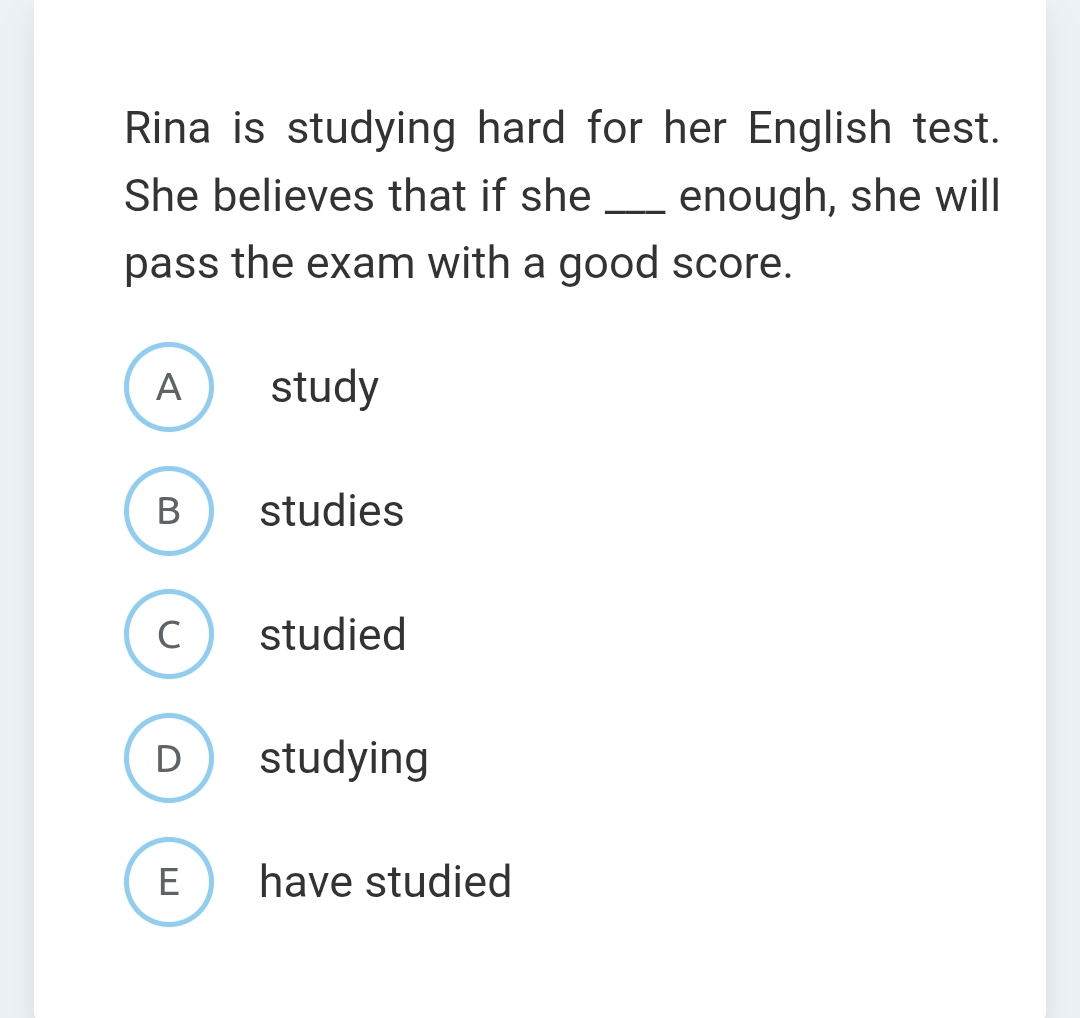This screenshot has width=1080, height=1018.
Task: Select the radio button for option D
Action: coord(168,758)
